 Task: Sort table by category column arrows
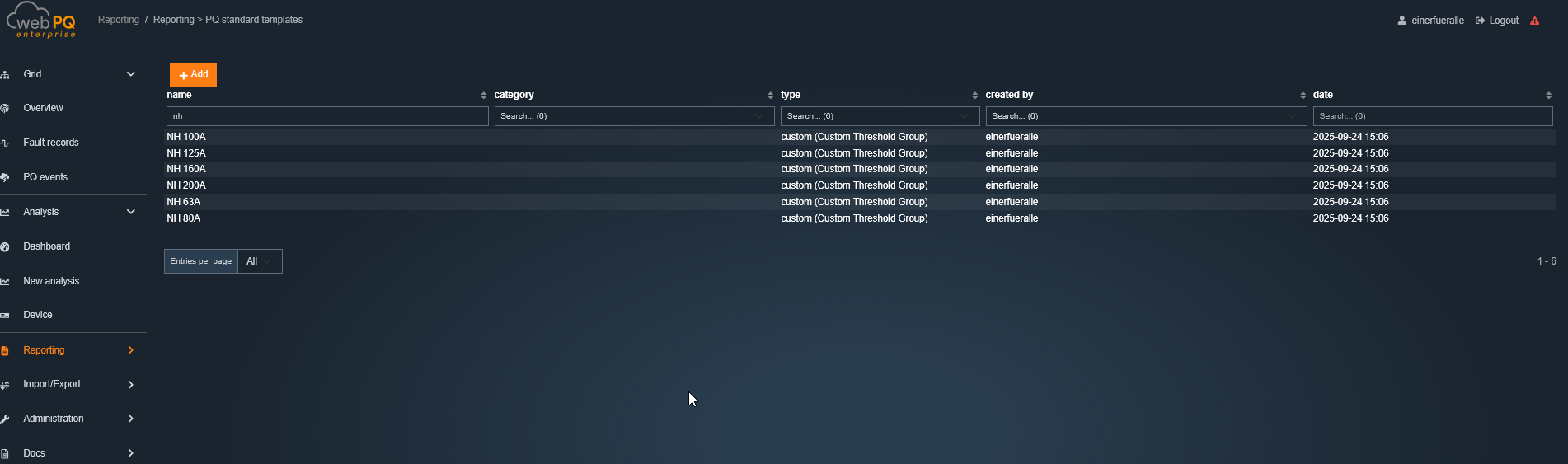[770, 96]
